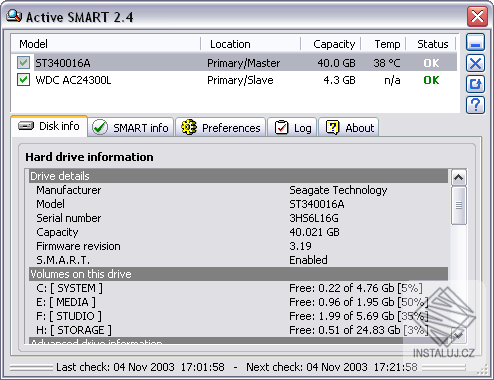Screen dimensions: 494x380
Task: Click the Next check time in status bar
Action: click(x=332, y=367)
